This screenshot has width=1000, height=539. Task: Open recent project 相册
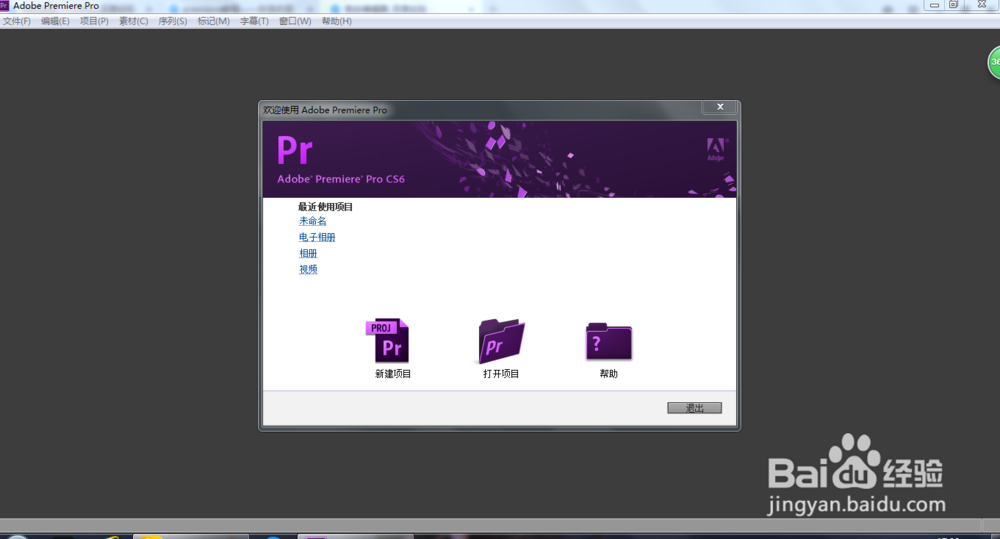click(x=308, y=253)
